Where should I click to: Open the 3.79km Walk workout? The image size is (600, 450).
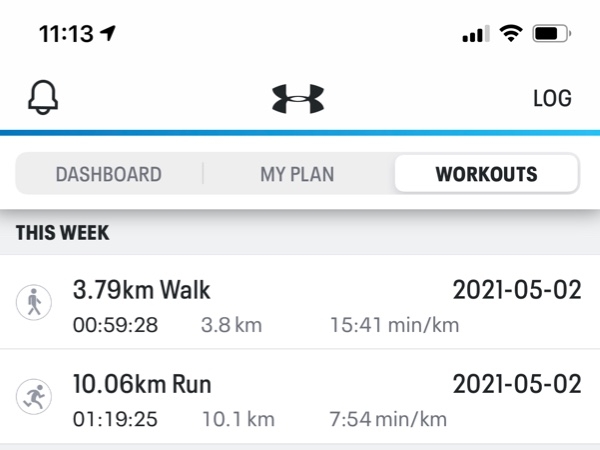tap(300, 302)
